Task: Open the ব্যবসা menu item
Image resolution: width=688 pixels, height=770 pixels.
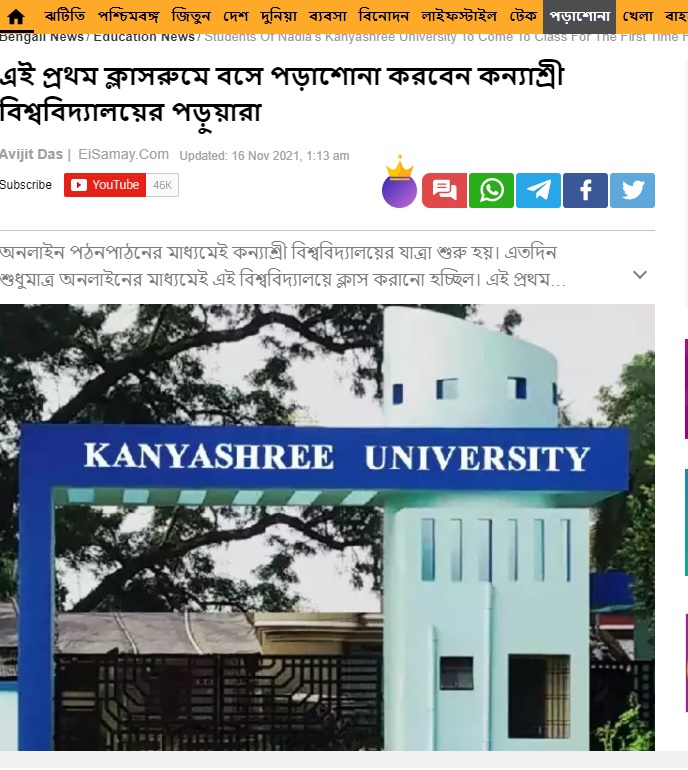Action: (x=328, y=16)
